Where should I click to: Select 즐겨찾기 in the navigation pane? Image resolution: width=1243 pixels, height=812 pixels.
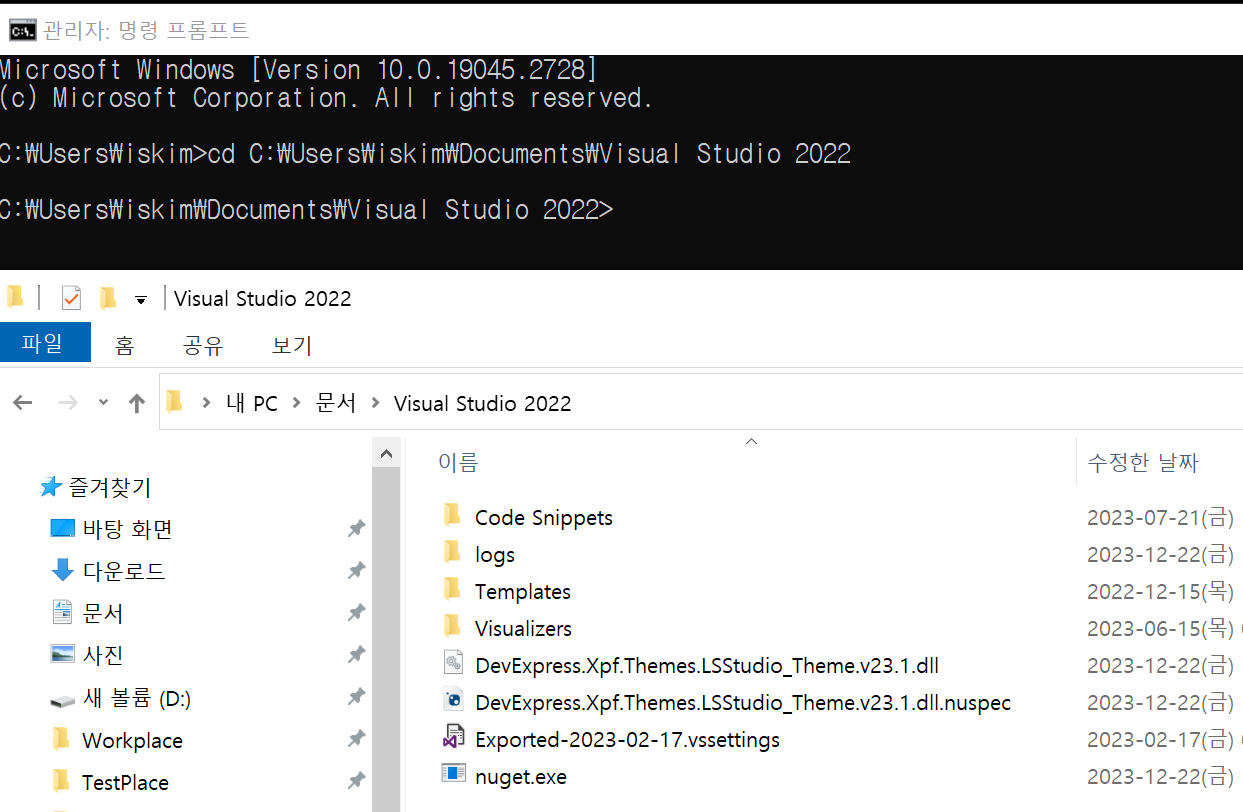(x=110, y=488)
